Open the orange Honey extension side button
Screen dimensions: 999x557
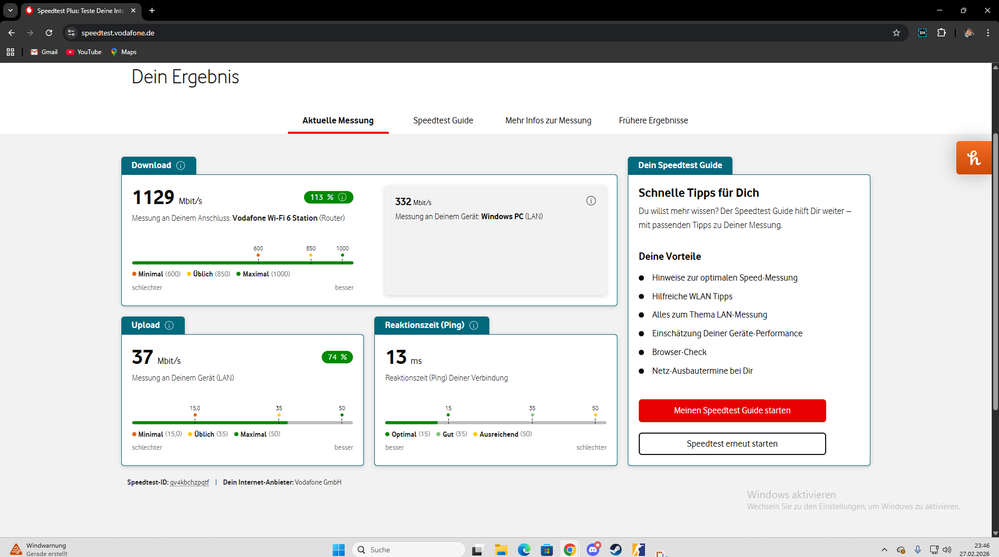pyautogui.click(x=974, y=157)
